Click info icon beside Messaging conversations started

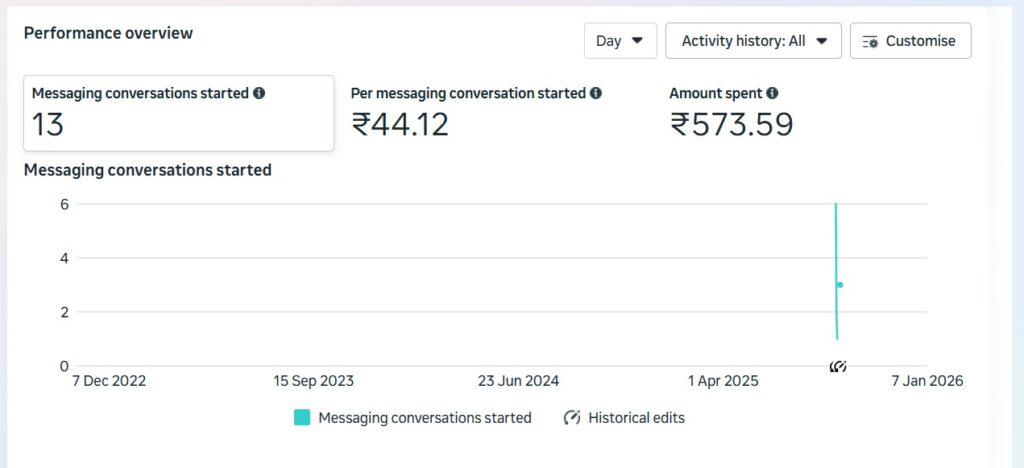pyautogui.click(x=259, y=93)
